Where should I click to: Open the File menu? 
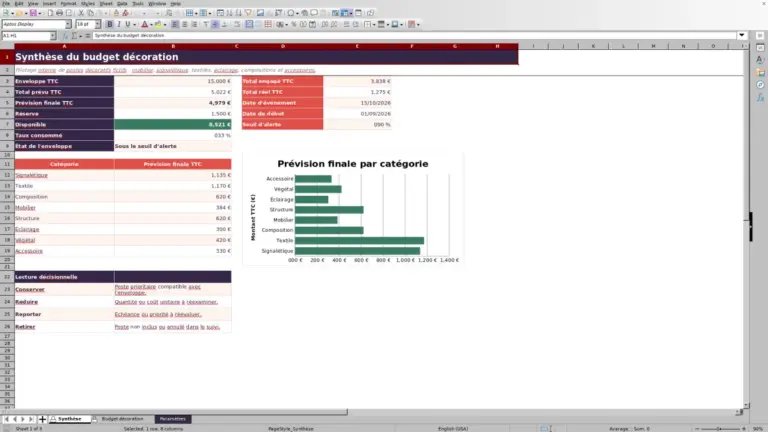click(6, 3)
